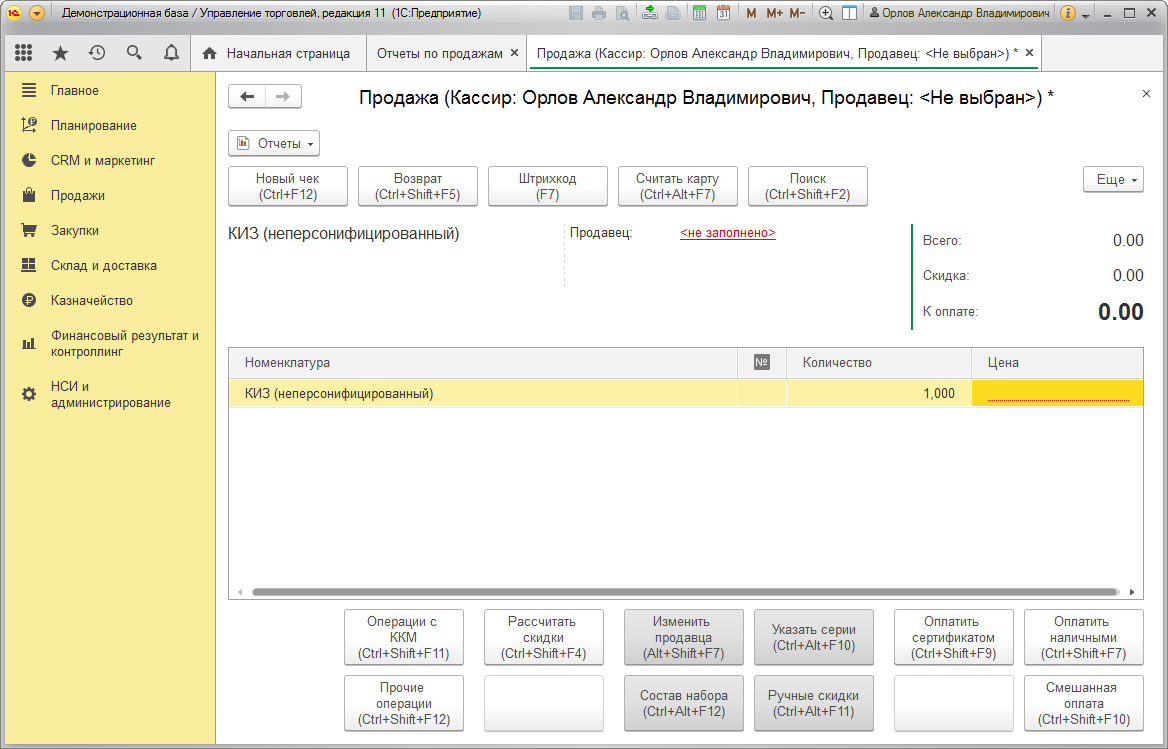The width and height of the screenshot is (1168, 749).
Task: Open the 1C main menu dropdown arrow
Action: coord(36,13)
